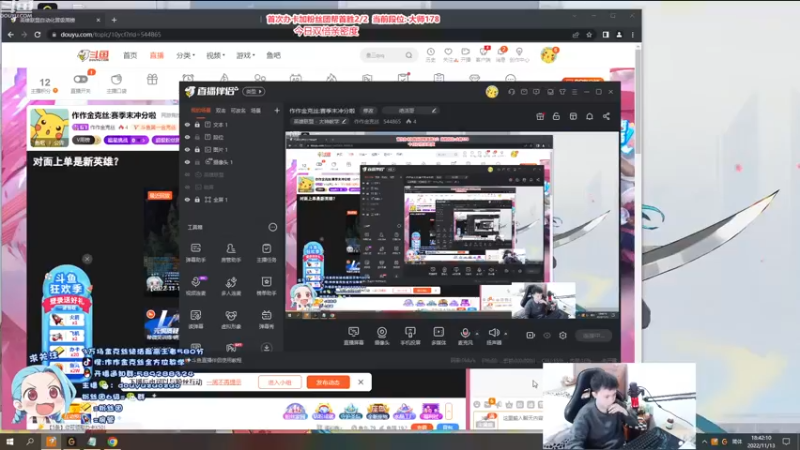Toggle preview eye icon in bottom bar

point(547,335)
